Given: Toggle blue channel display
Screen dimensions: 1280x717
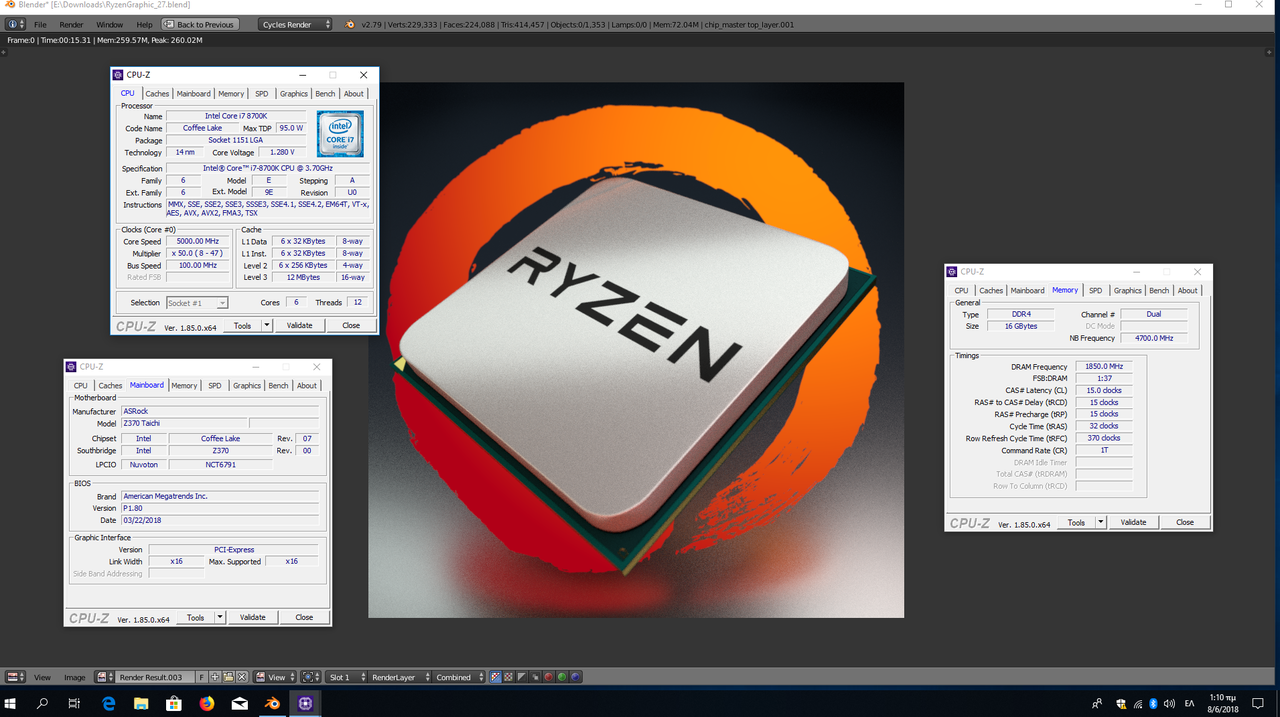Looking at the screenshot, I should pyautogui.click(x=575, y=677).
